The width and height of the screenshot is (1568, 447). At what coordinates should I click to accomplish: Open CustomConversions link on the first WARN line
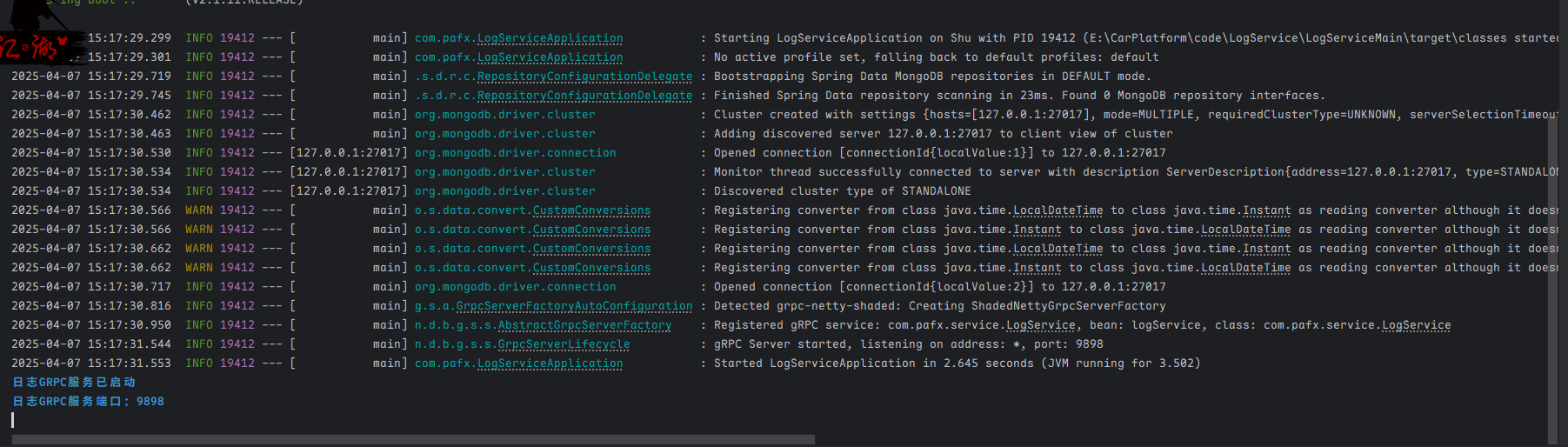[591, 210]
